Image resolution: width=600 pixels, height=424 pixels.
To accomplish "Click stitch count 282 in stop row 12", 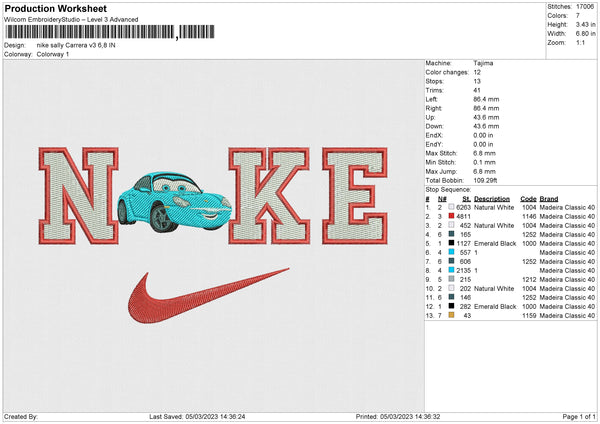I will (x=465, y=307).
